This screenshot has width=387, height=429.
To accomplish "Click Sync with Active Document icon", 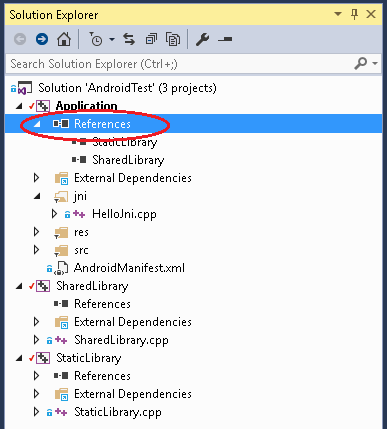I will tap(129, 39).
